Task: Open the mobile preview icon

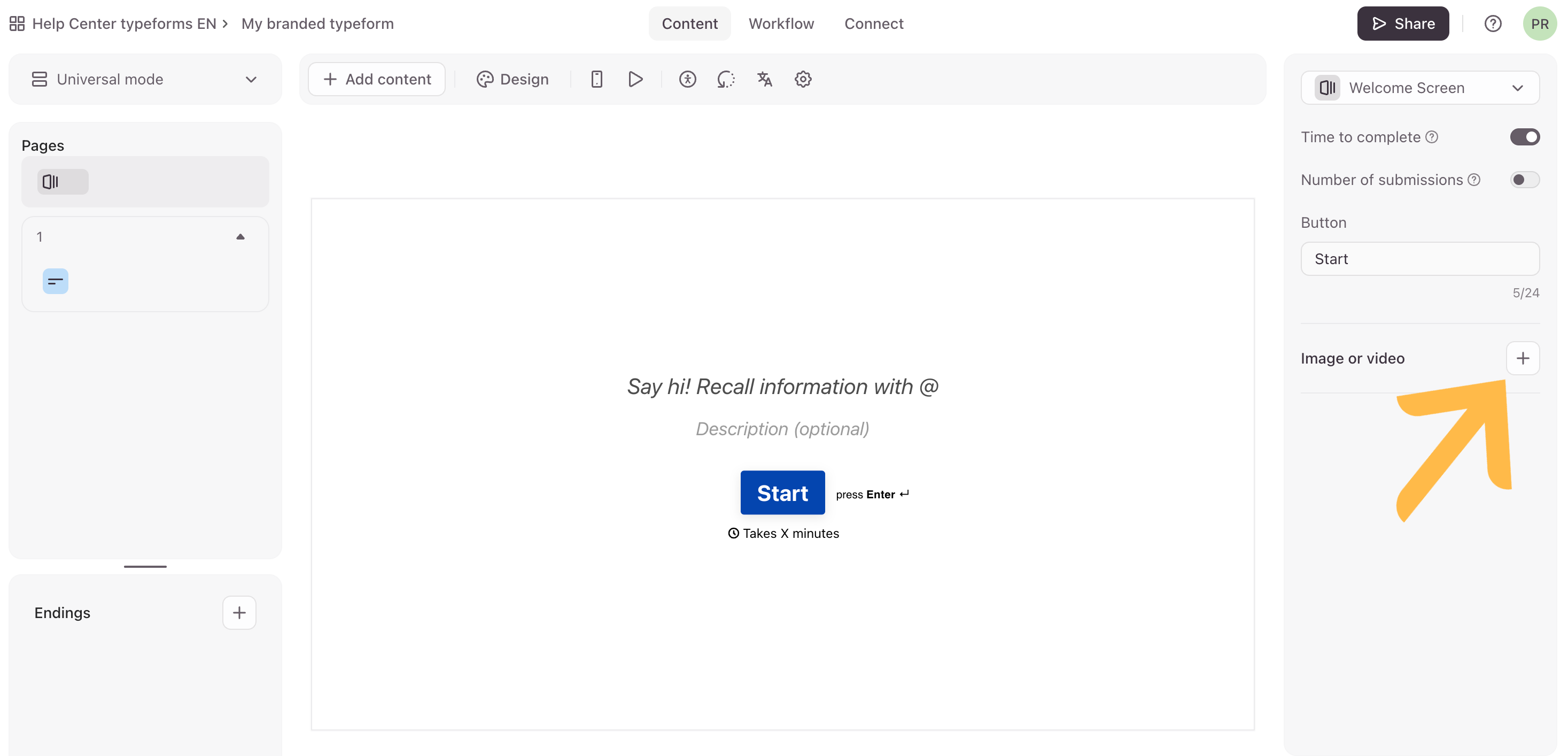Action: click(x=596, y=79)
